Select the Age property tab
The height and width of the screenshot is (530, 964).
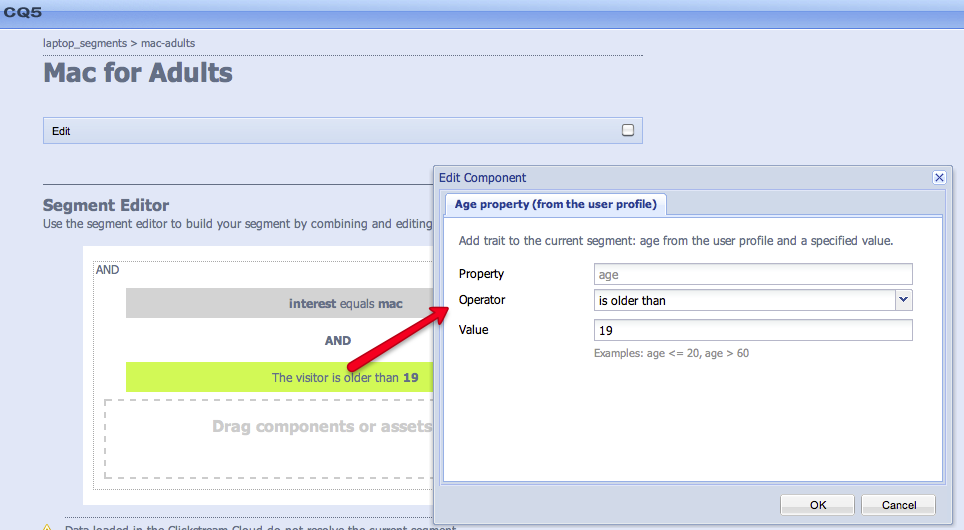click(555, 204)
